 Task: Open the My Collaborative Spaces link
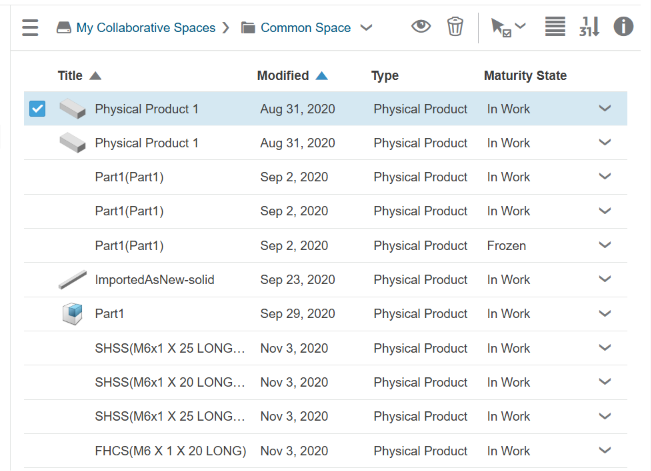pyautogui.click(x=146, y=28)
